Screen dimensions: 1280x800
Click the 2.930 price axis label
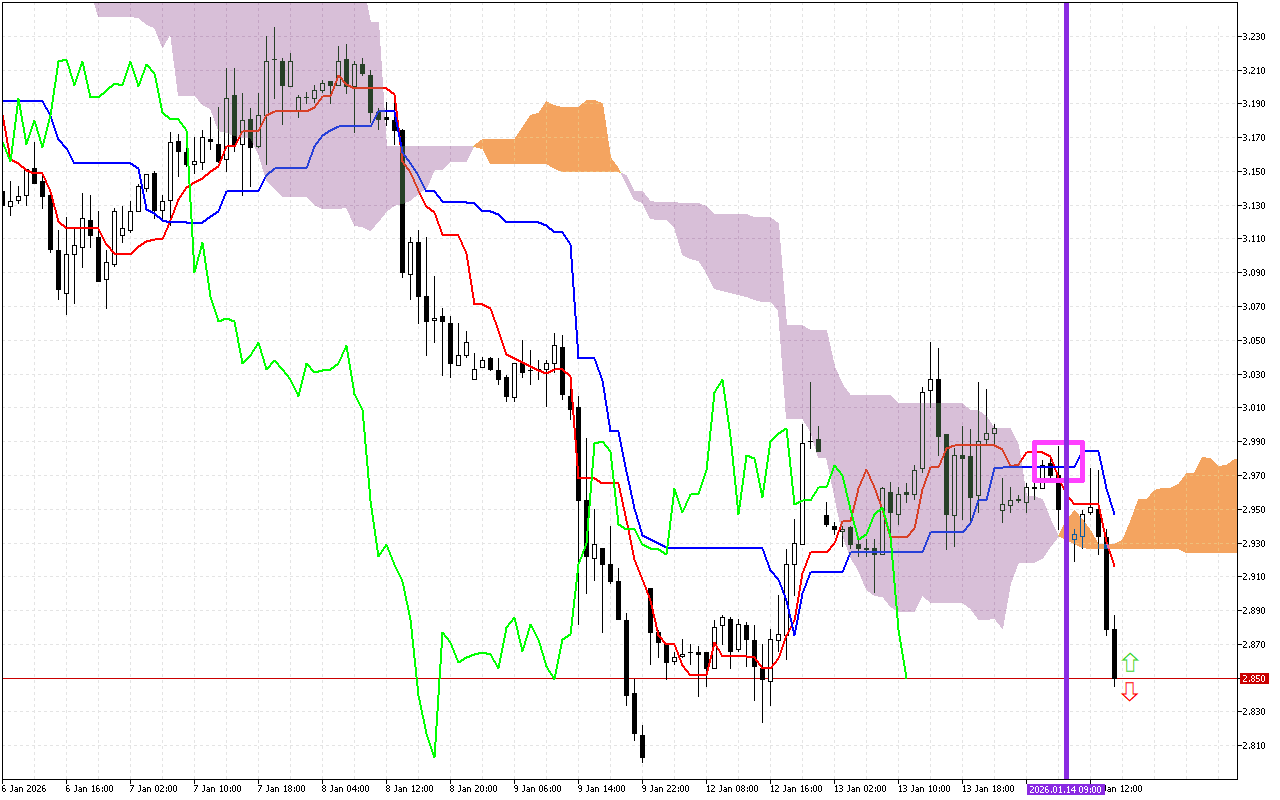(1253, 543)
